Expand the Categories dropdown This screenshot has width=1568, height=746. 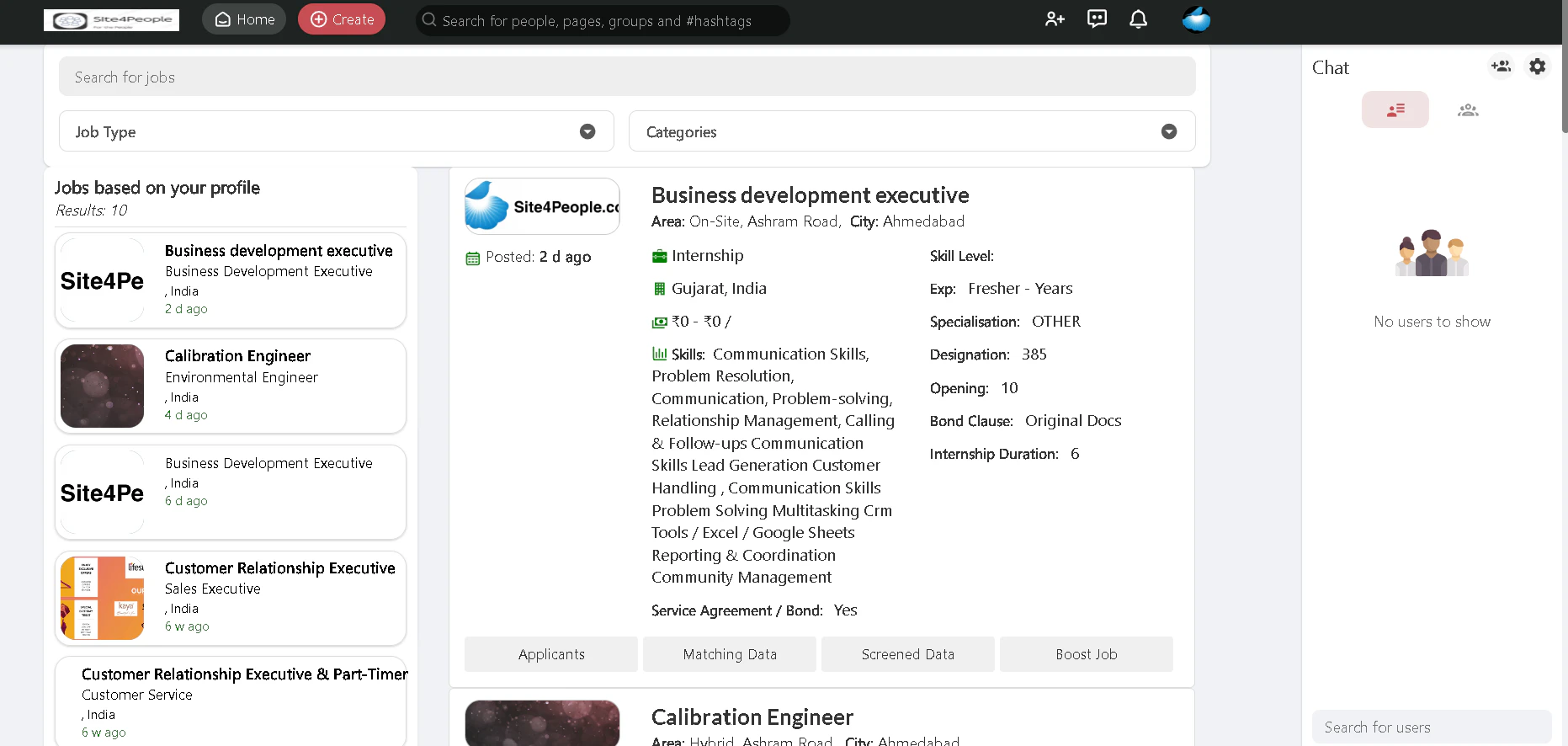pyautogui.click(x=912, y=131)
